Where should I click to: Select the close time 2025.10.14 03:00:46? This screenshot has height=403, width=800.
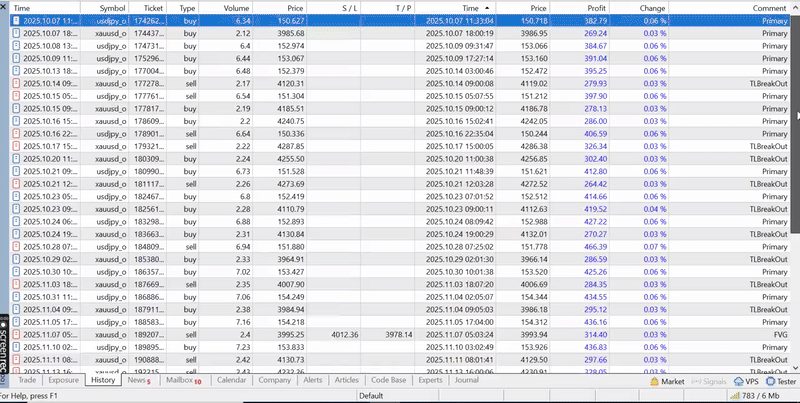coord(459,71)
